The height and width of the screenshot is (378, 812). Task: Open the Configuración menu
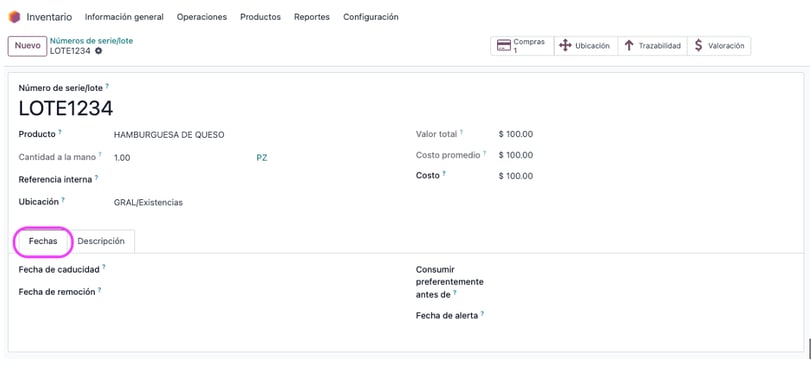click(371, 17)
